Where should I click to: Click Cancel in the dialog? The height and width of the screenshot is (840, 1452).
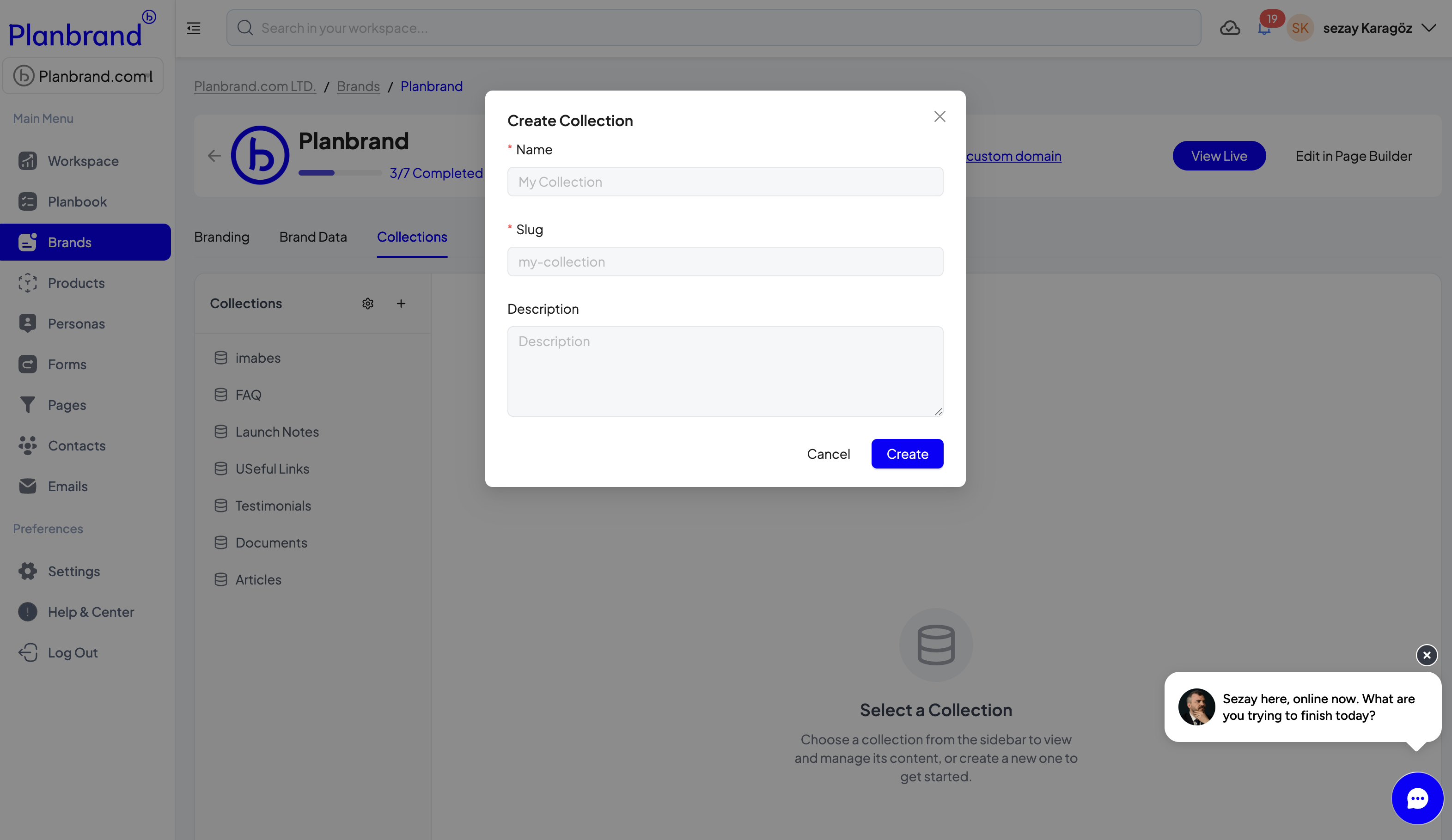tap(828, 454)
